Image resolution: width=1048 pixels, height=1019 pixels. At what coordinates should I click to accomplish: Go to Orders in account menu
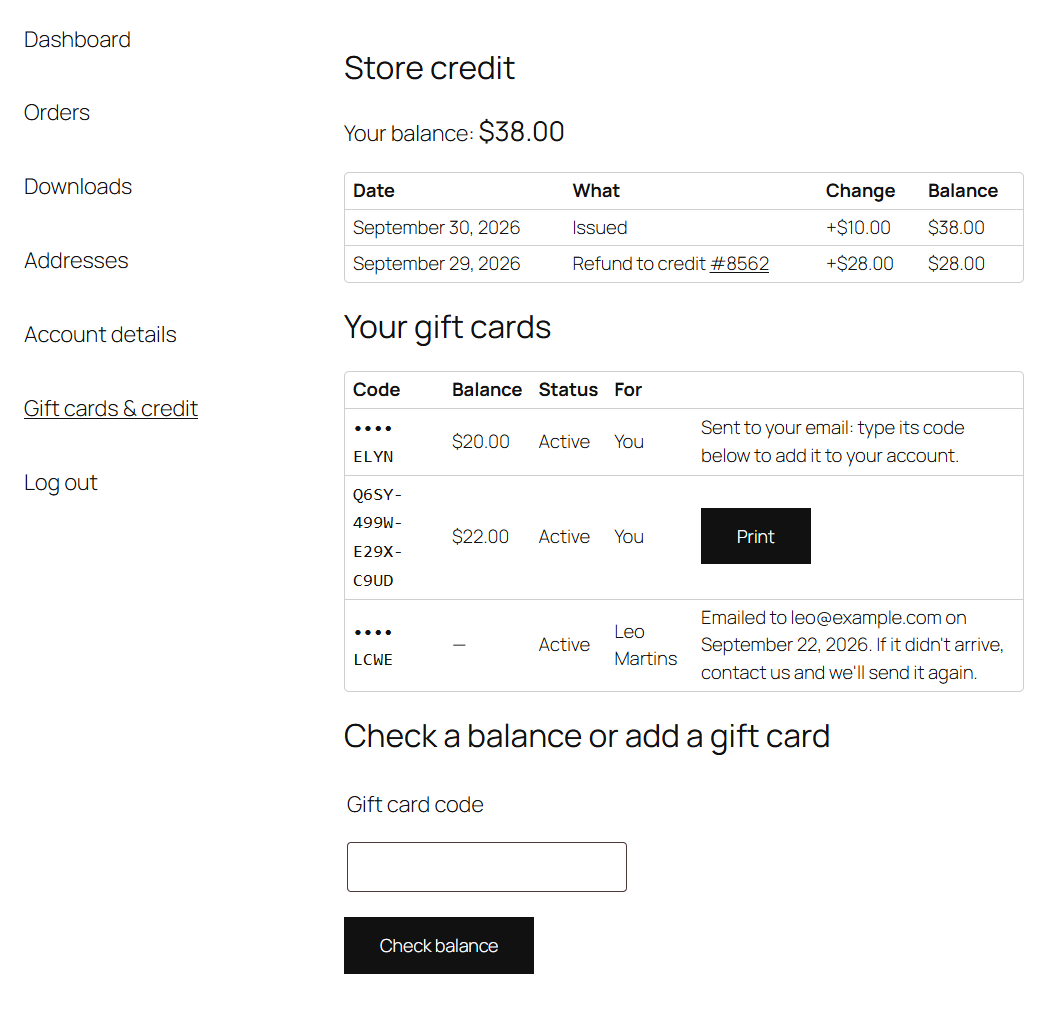point(57,112)
